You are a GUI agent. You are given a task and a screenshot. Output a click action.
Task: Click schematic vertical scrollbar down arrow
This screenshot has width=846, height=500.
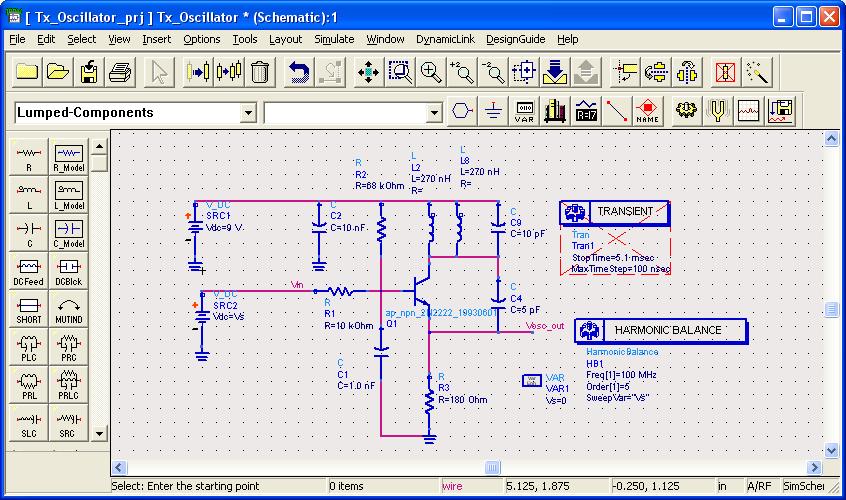click(831, 449)
